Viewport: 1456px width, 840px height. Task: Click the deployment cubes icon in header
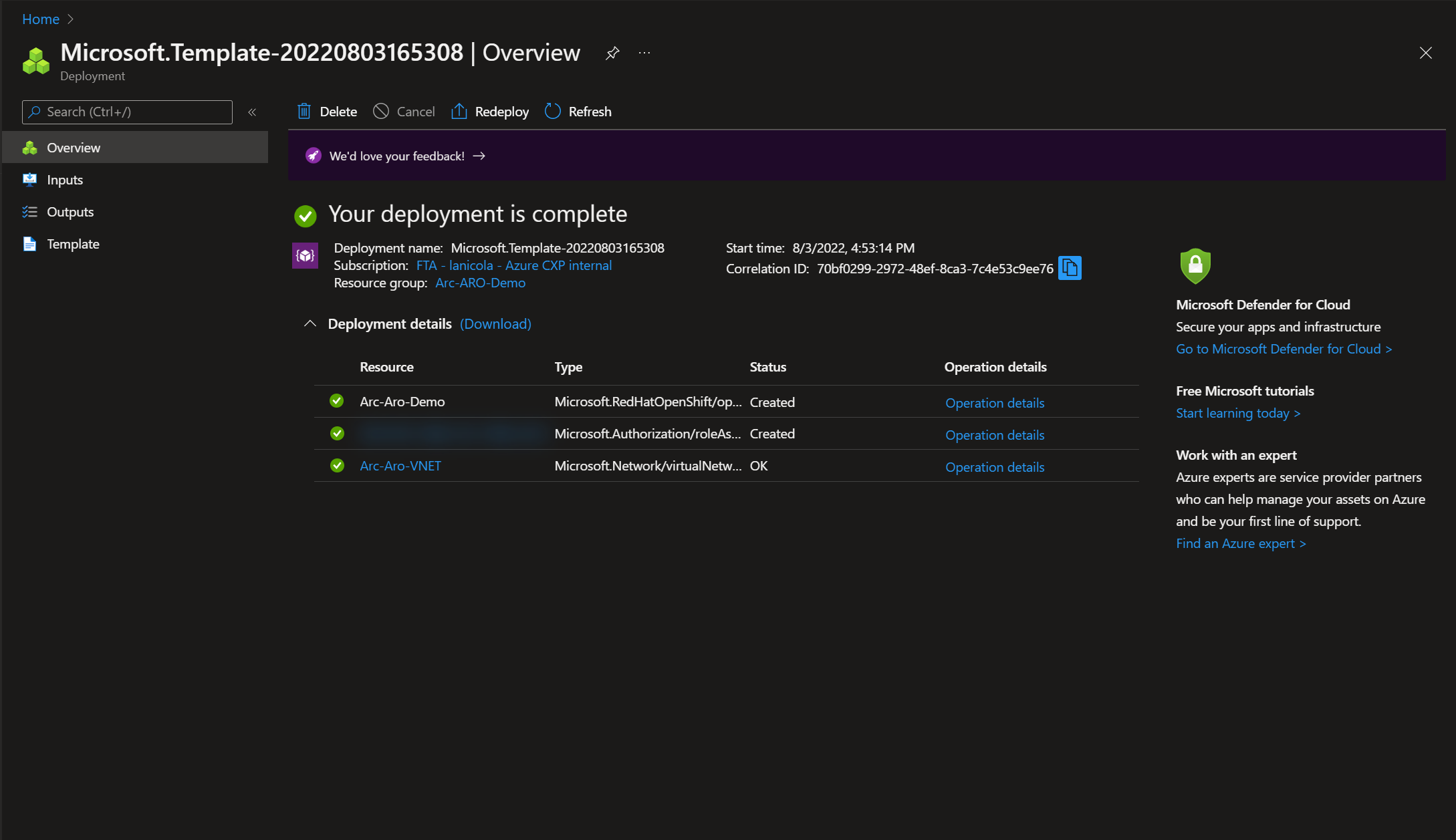click(x=36, y=61)
